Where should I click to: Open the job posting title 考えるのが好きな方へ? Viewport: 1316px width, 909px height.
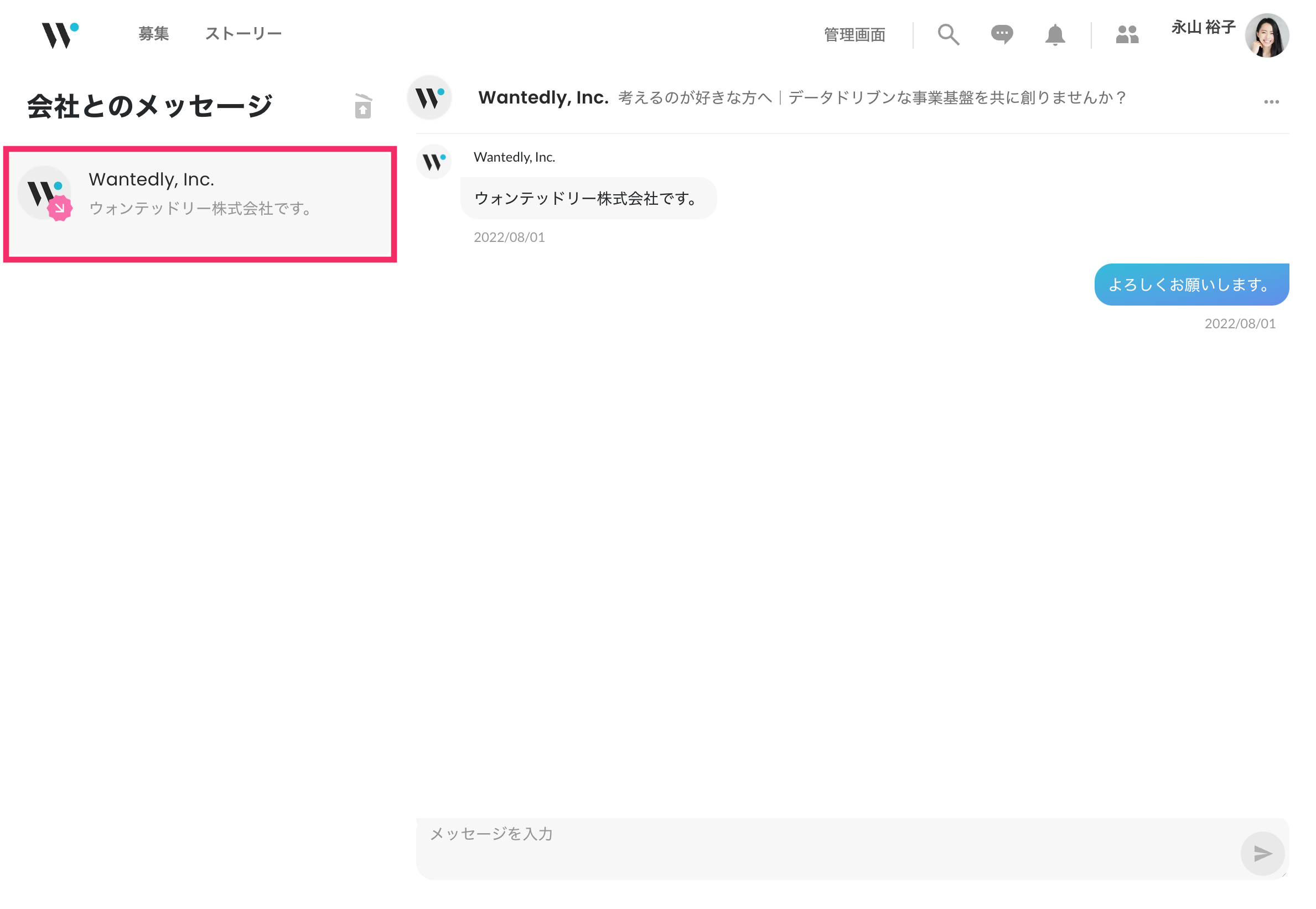[x=872, y=98]
